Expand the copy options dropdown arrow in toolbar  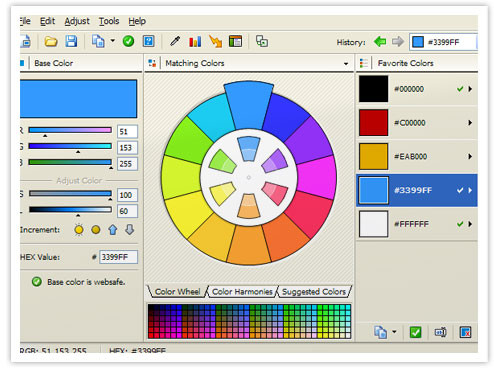pos(113,41)
